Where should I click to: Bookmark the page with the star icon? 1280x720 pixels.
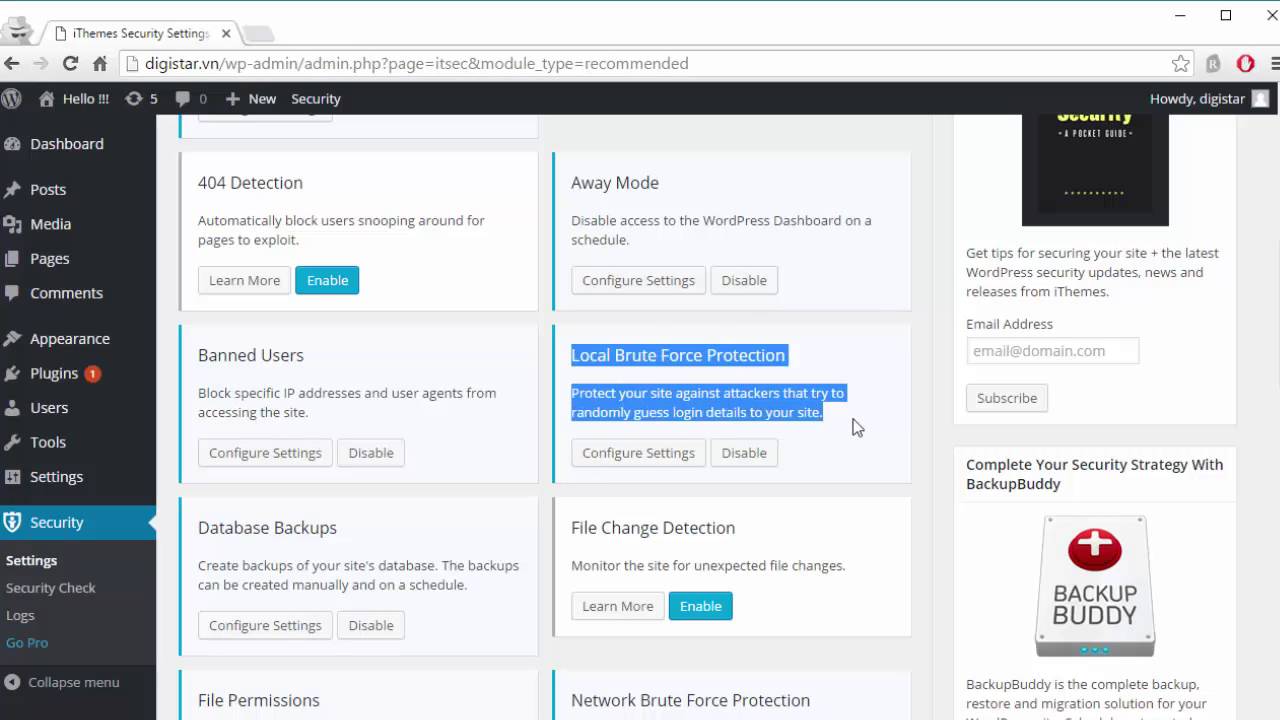[x=1181, y=63]
